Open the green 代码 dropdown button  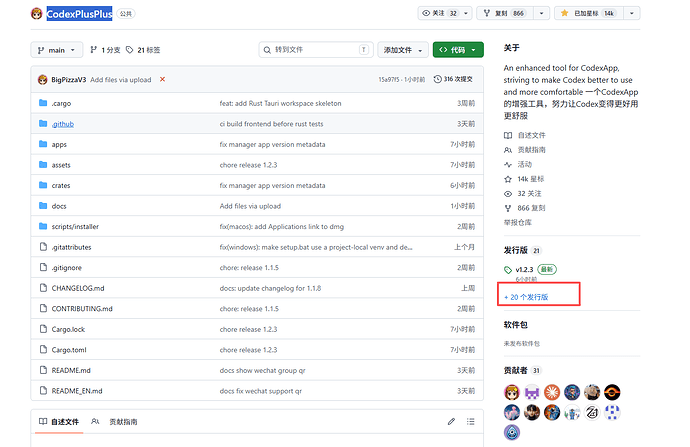tap(458, 50)
